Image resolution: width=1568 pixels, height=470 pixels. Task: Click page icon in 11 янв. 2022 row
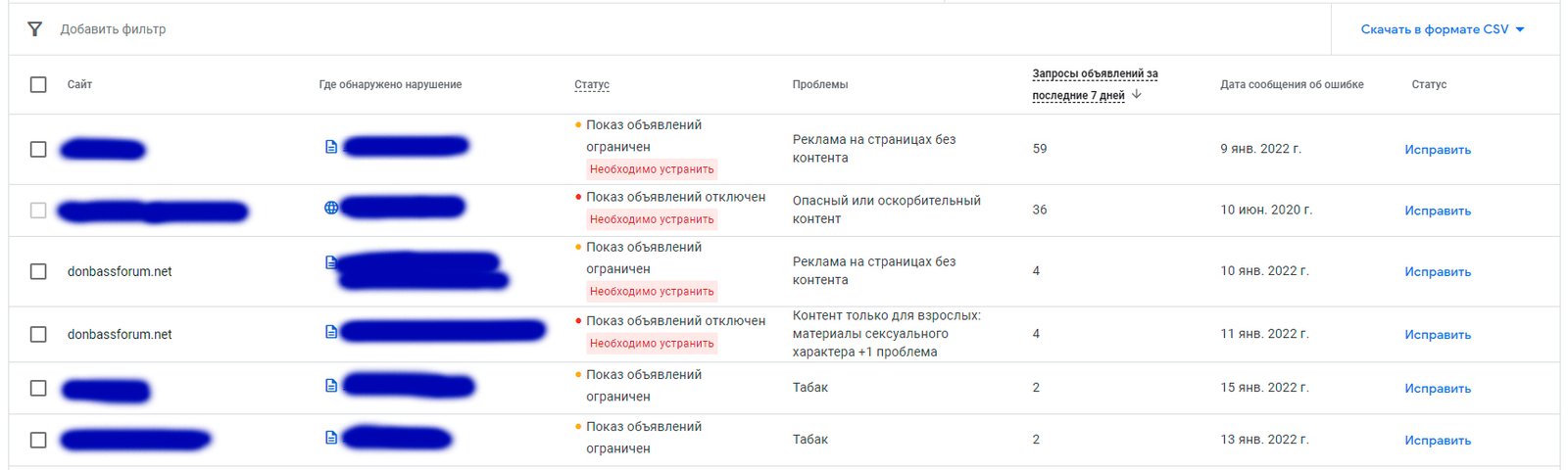tap(331, 332)
